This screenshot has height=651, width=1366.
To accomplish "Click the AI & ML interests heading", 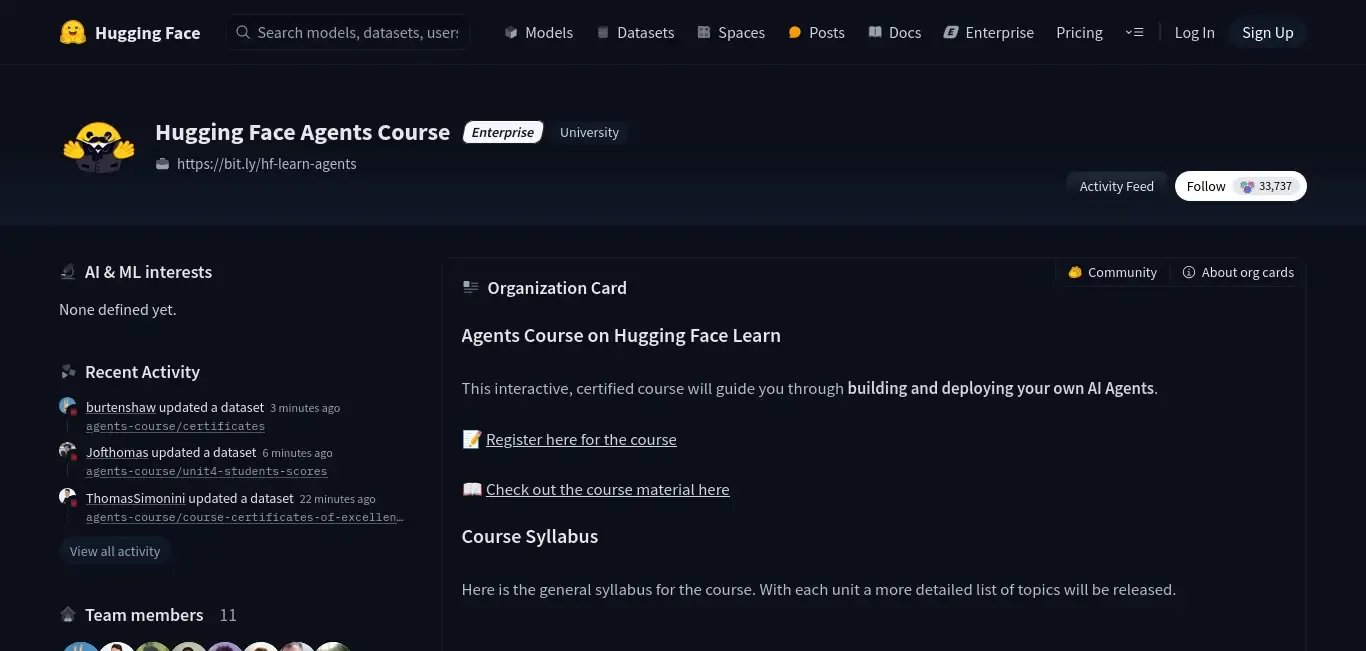I will tap(148, 272).
